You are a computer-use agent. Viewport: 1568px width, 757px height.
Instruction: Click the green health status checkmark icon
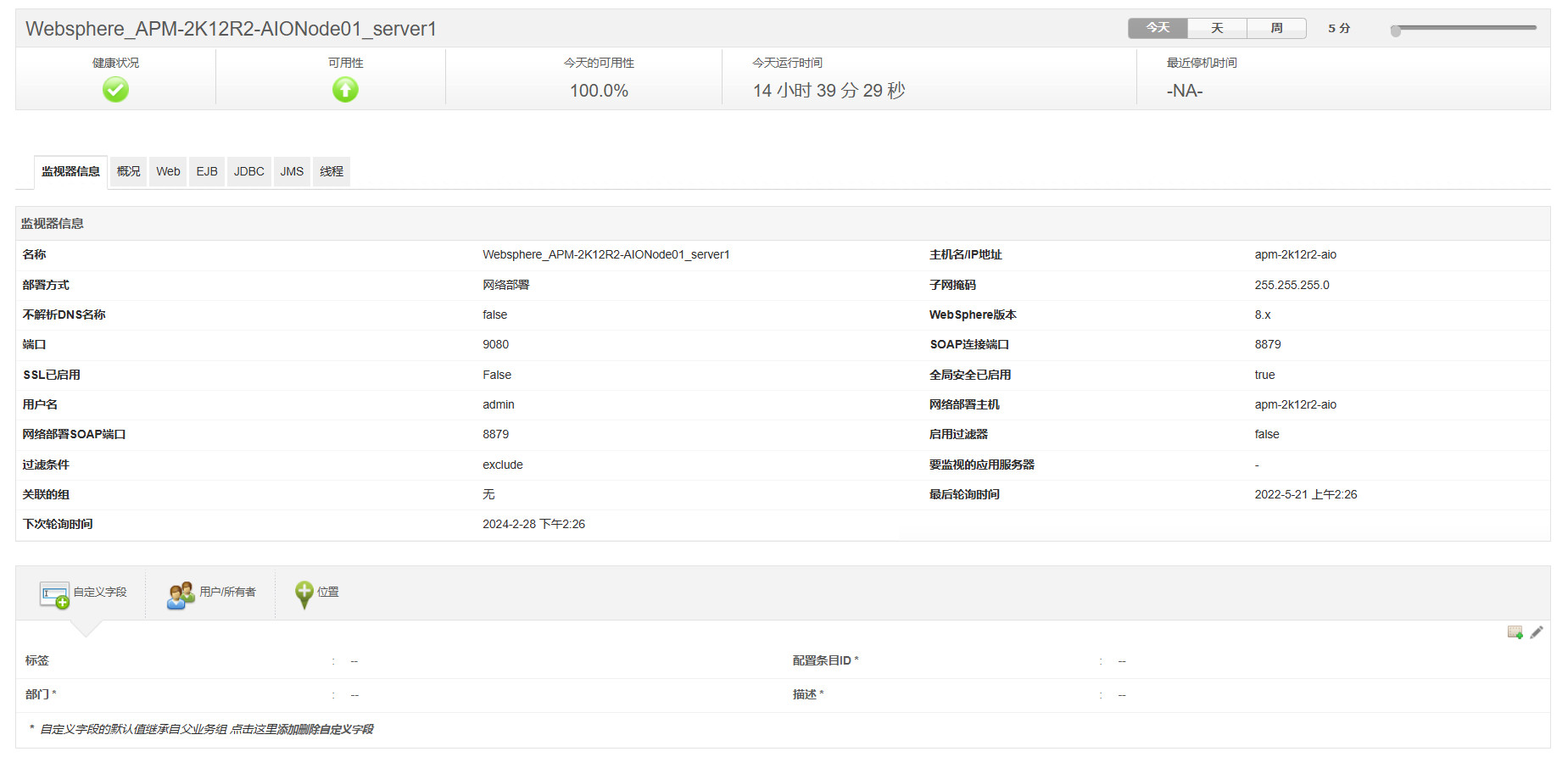pyautogui.click(x=115, y=89)
